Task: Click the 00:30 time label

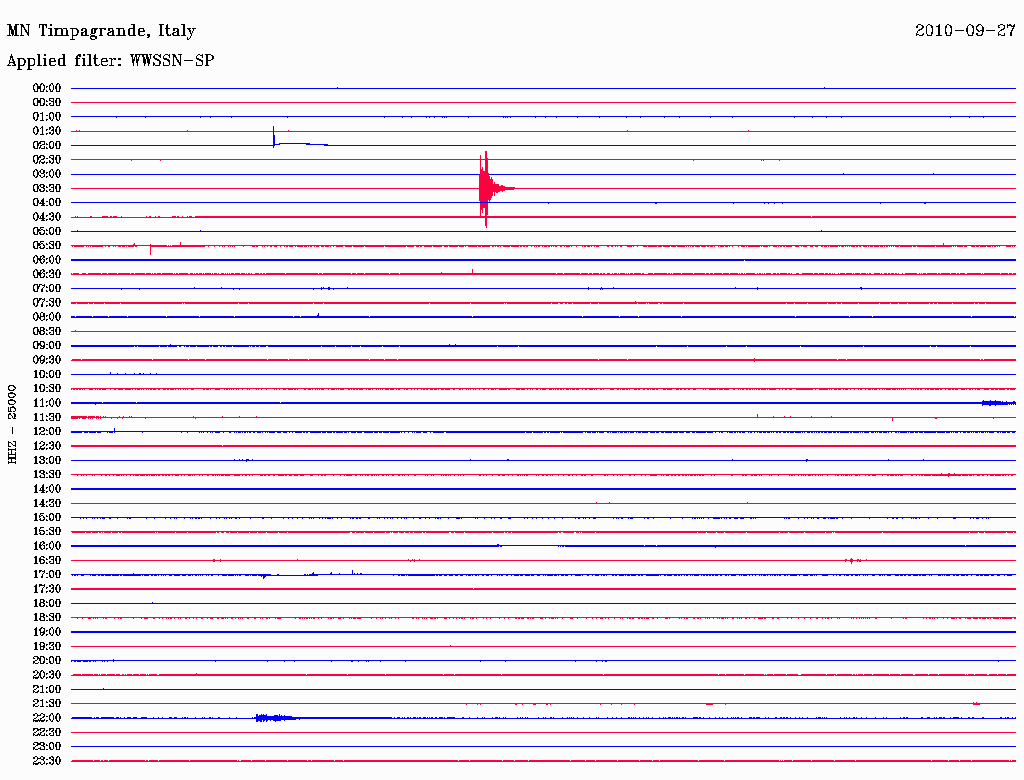Action: pos(47,102)
